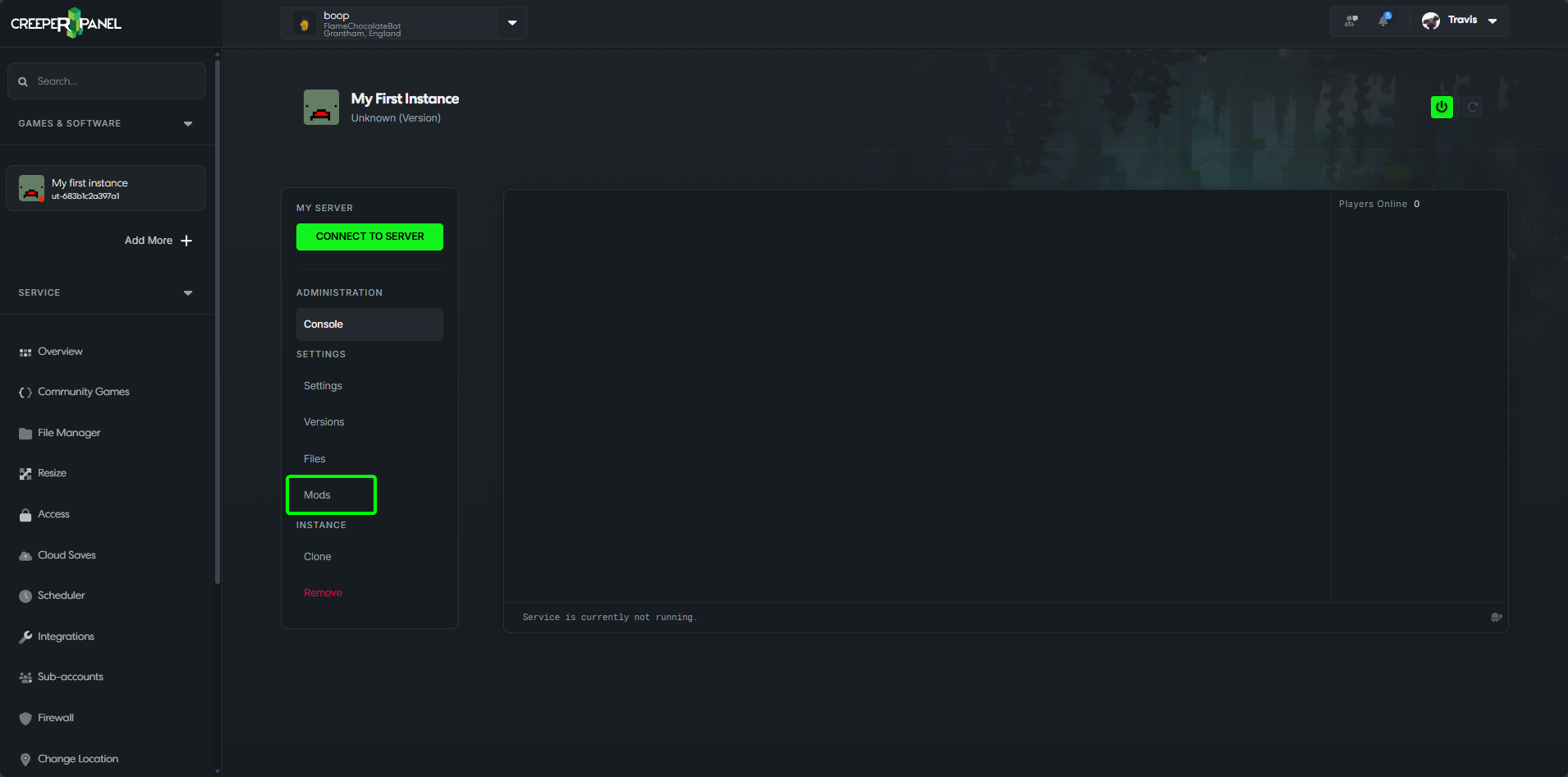Open the Firewall sidebar link
Viewport: 1568px width, 777px height.
56,718
